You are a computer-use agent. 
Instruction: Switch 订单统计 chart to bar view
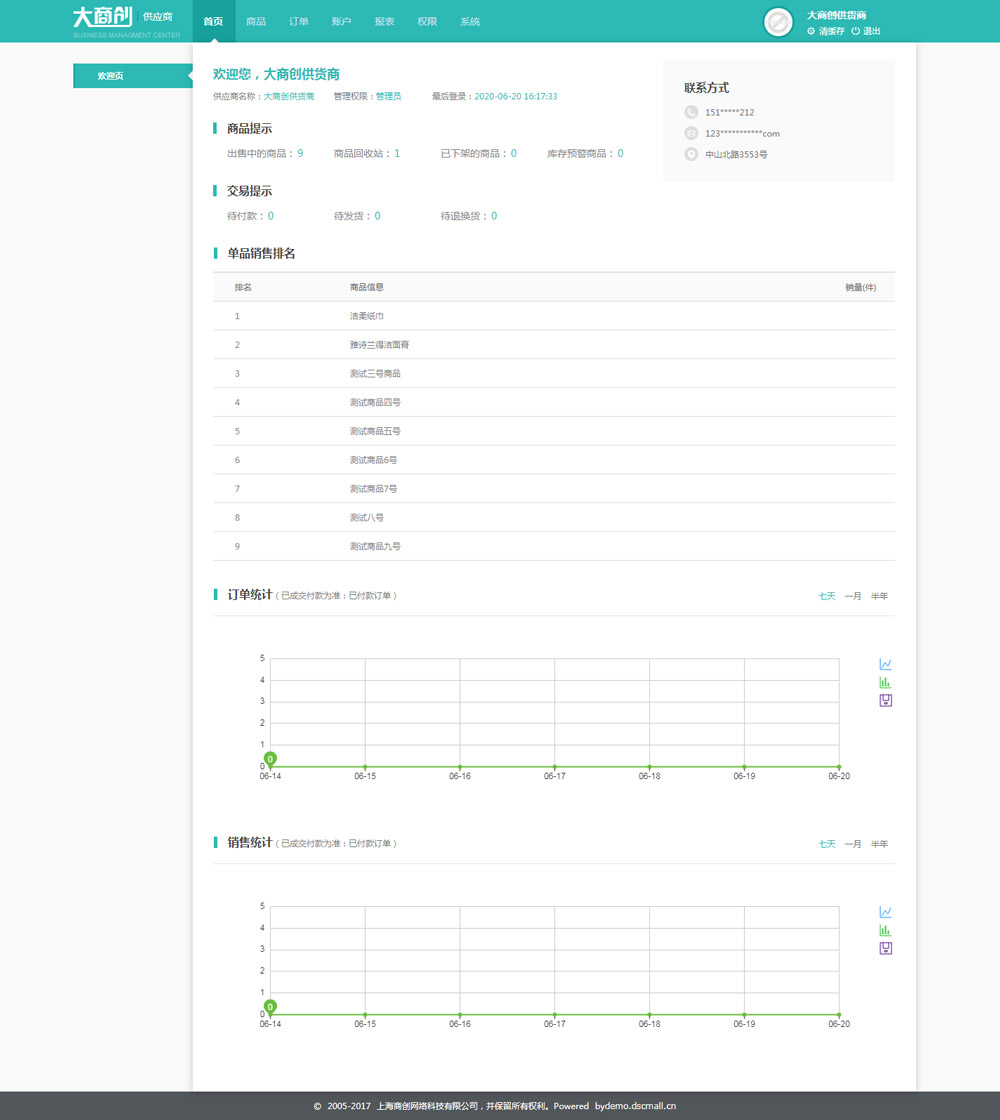click(x=885, y=682)
